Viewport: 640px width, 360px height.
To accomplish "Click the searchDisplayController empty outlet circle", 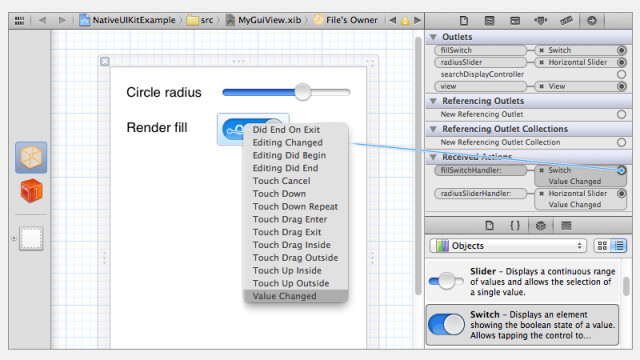I will coord(621,74).
